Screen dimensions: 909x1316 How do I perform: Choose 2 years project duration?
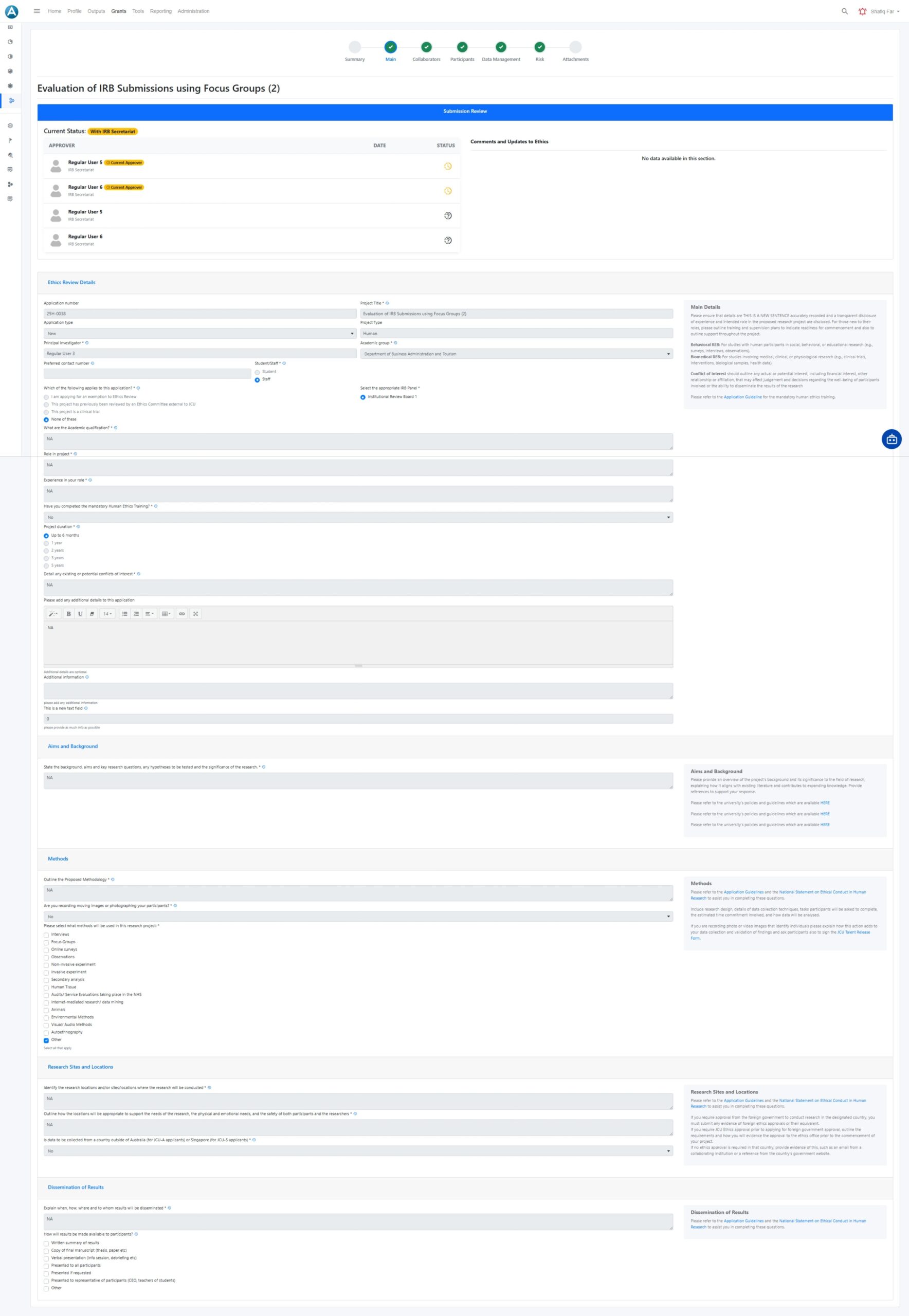click(46, 551)
